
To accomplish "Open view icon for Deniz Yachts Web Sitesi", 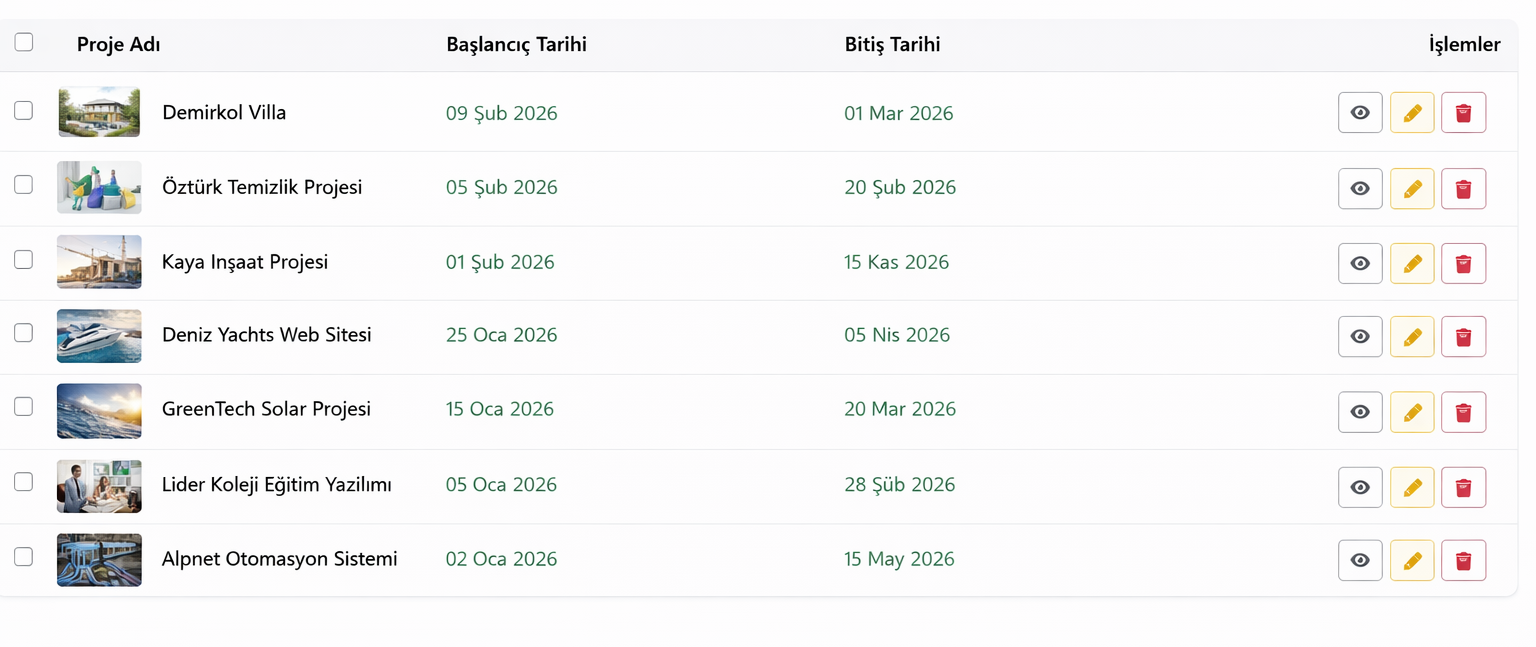I will point(1360,336).
